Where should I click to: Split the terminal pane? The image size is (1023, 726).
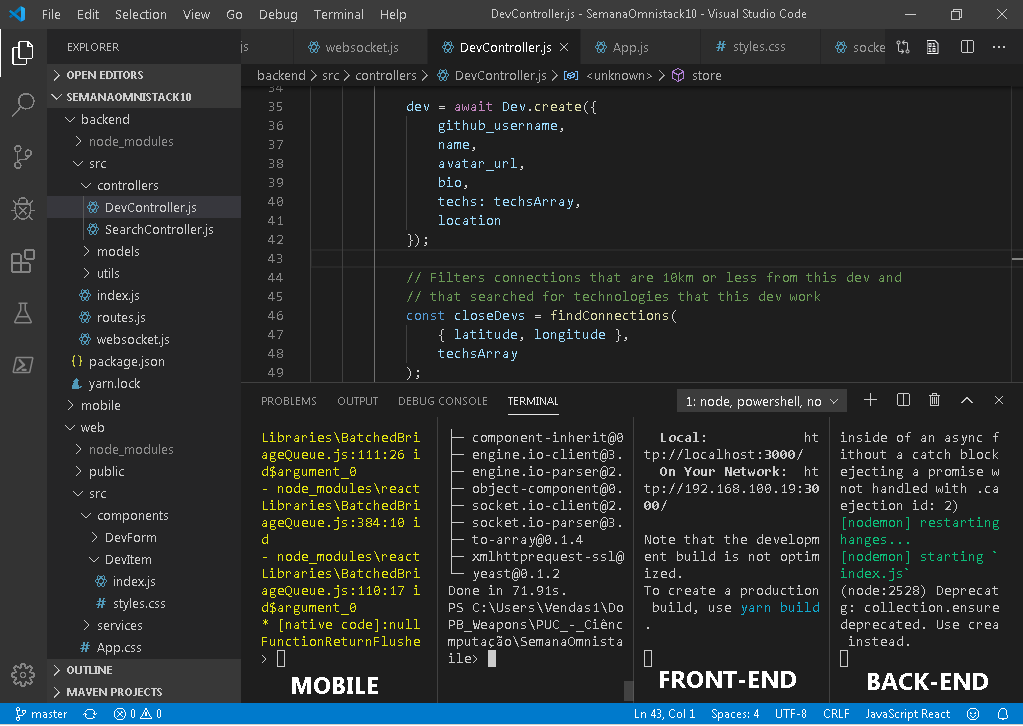(x=902, y=400)
